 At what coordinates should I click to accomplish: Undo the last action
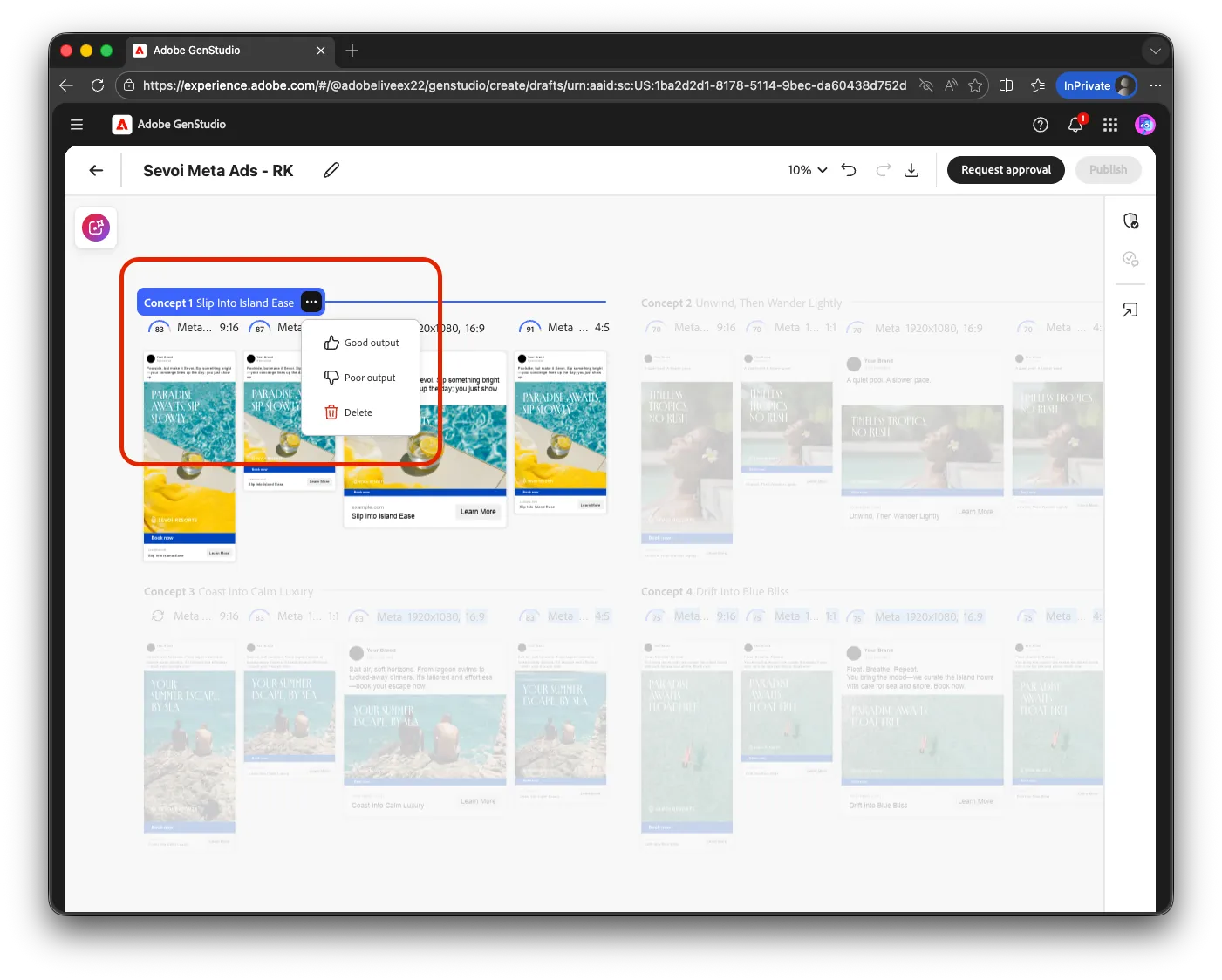(x=849, y=170)
